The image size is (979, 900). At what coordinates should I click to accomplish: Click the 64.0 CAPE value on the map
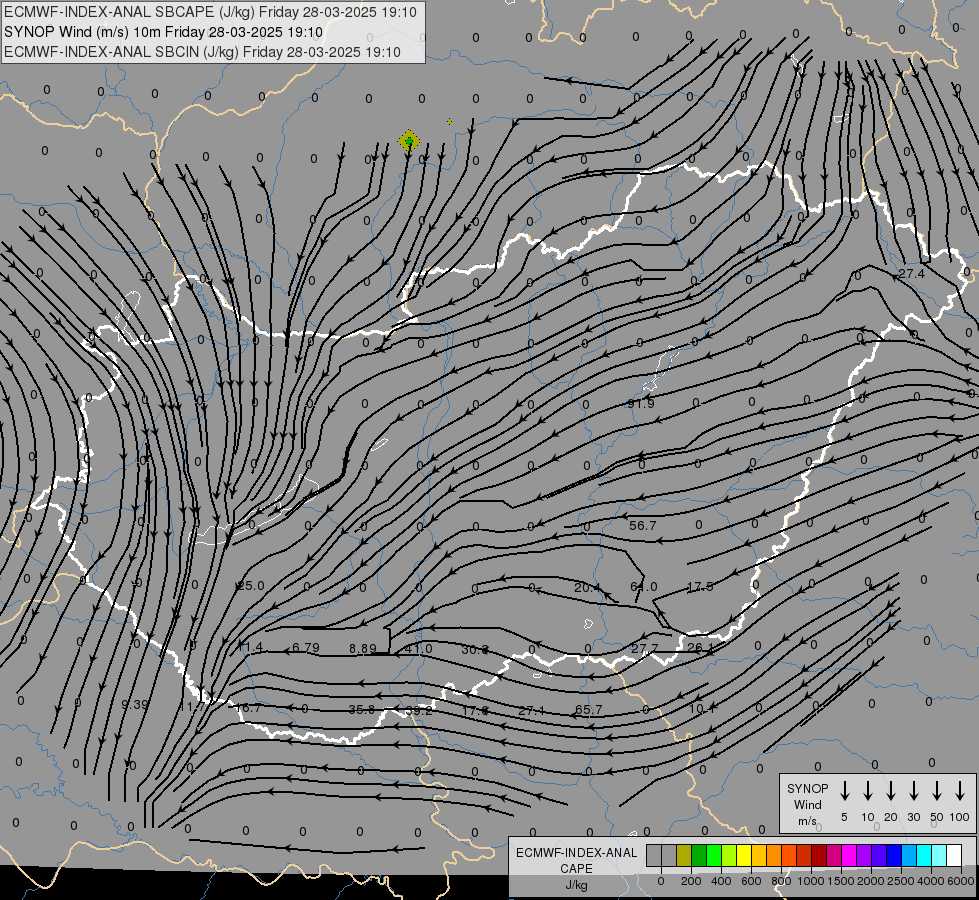(x=644, y=586)
